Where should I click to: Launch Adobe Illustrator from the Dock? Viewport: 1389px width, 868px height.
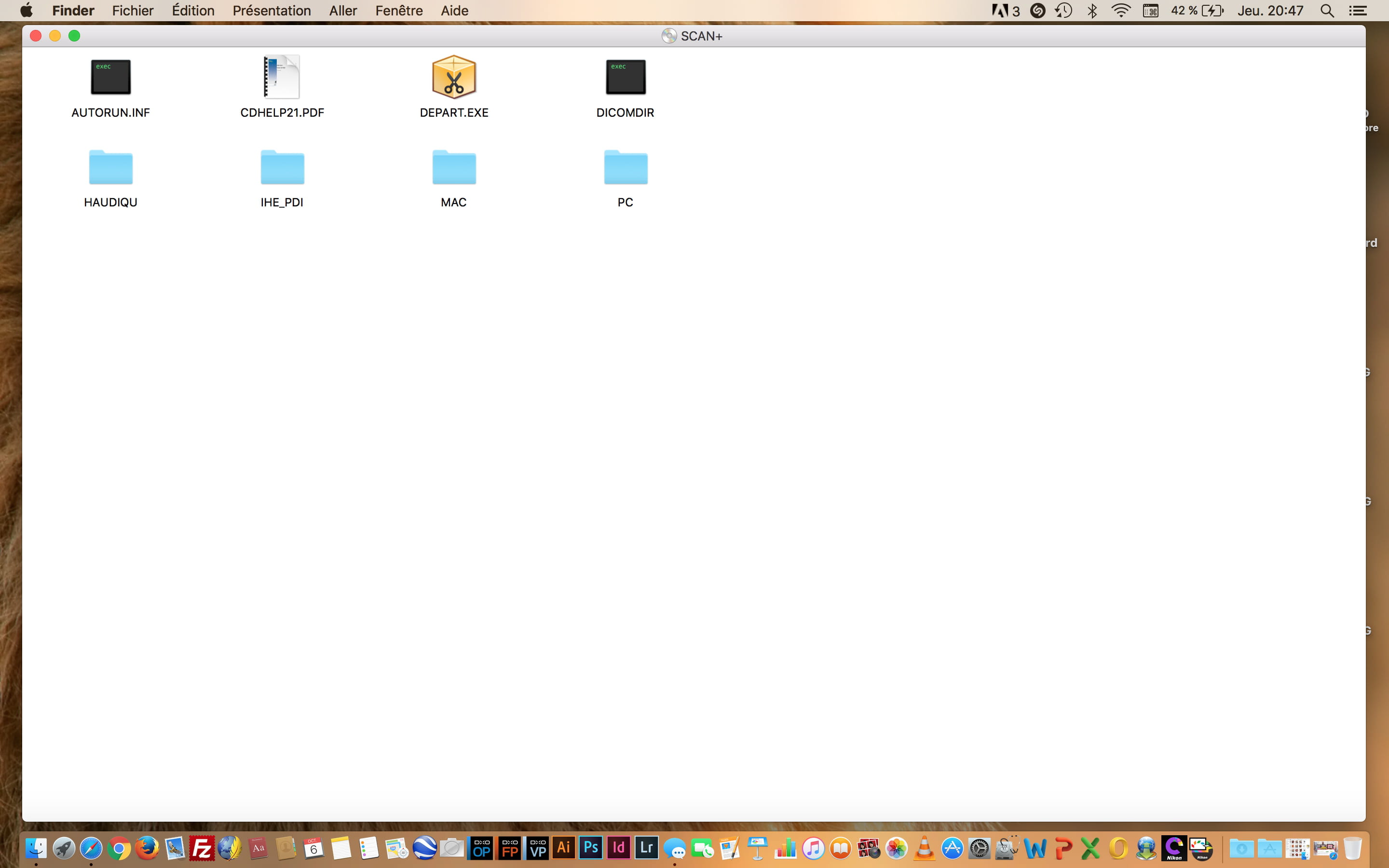[564, 848]
